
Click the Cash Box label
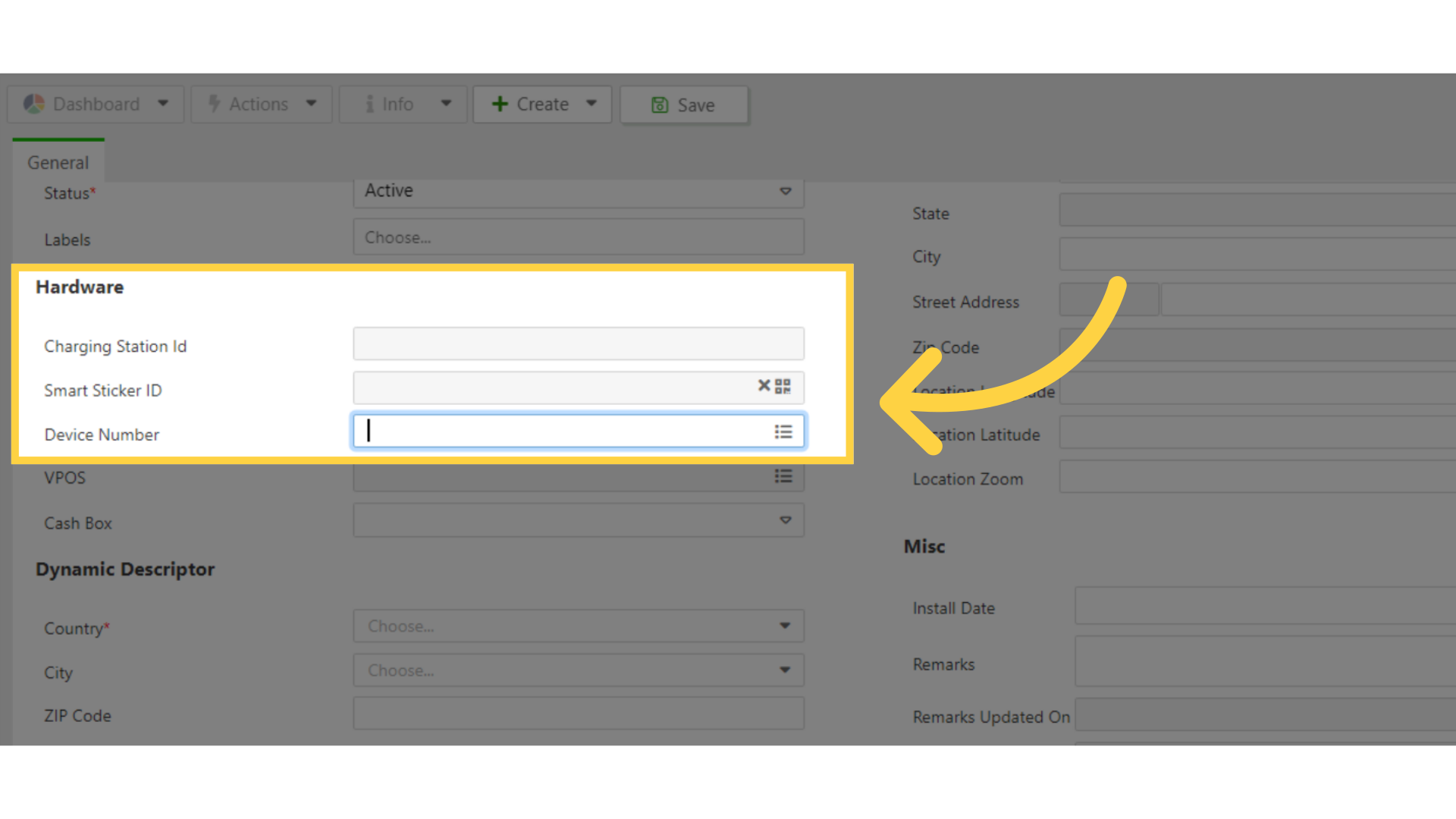coord(78,523)
